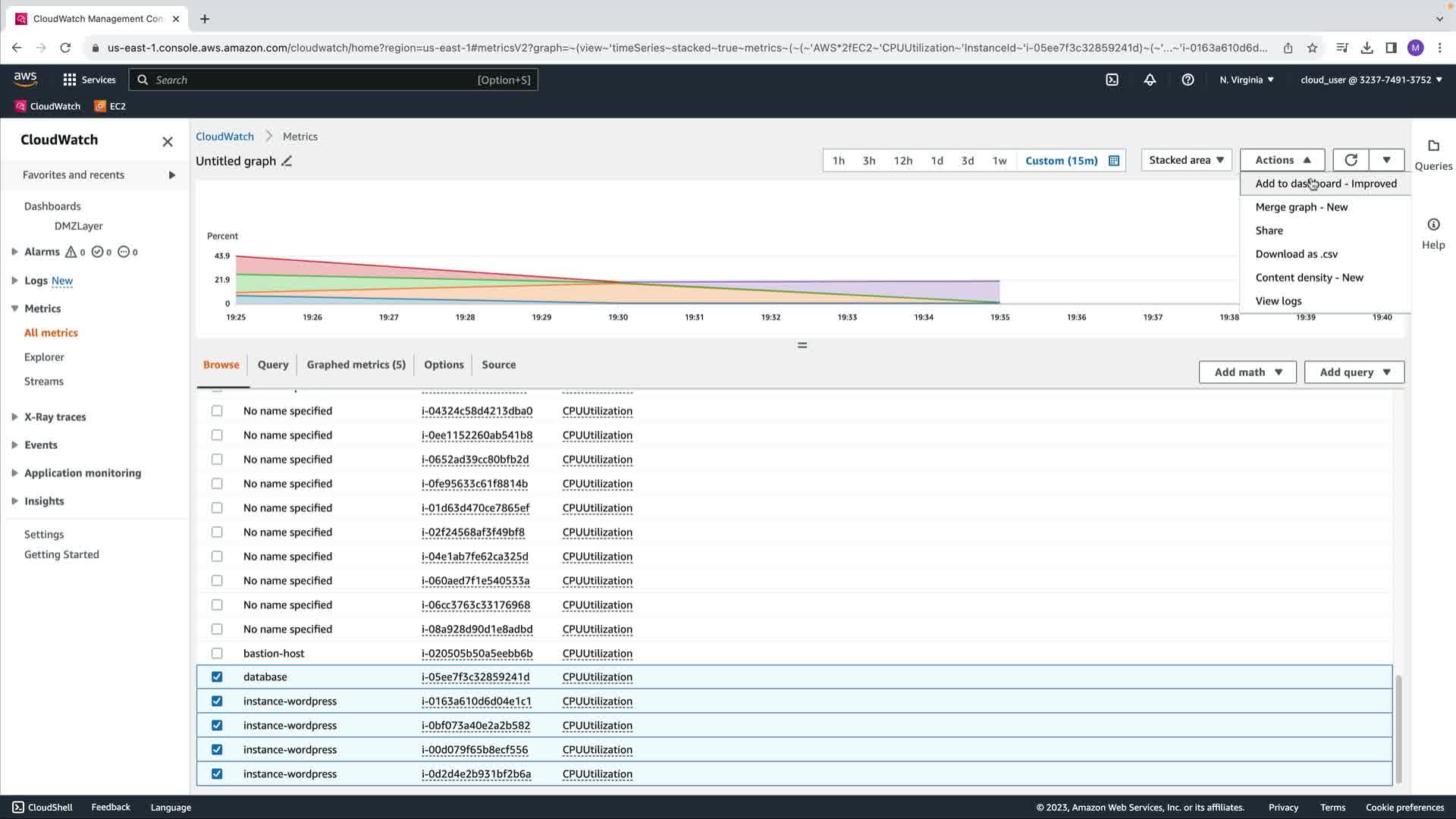Open the custom time range calendar icon
Image resolution: width=1456 pixels, height=819 pixels.
pyautogui.click(x=1114, y=161)
